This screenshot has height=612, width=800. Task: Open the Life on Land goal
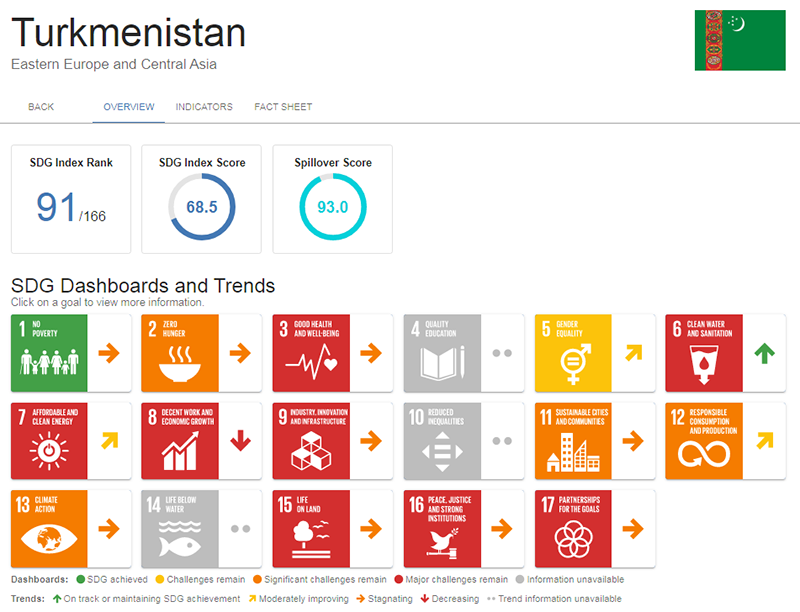pyautogui.click(x=311, y=528)
